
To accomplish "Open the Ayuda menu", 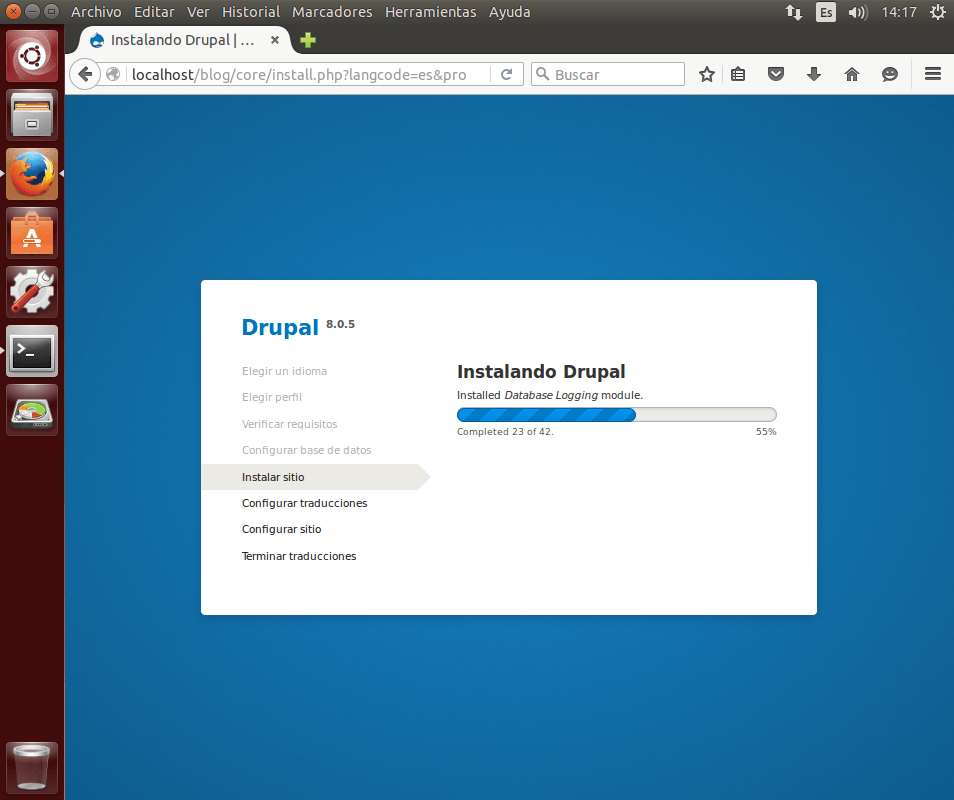I will click(510, 12).
